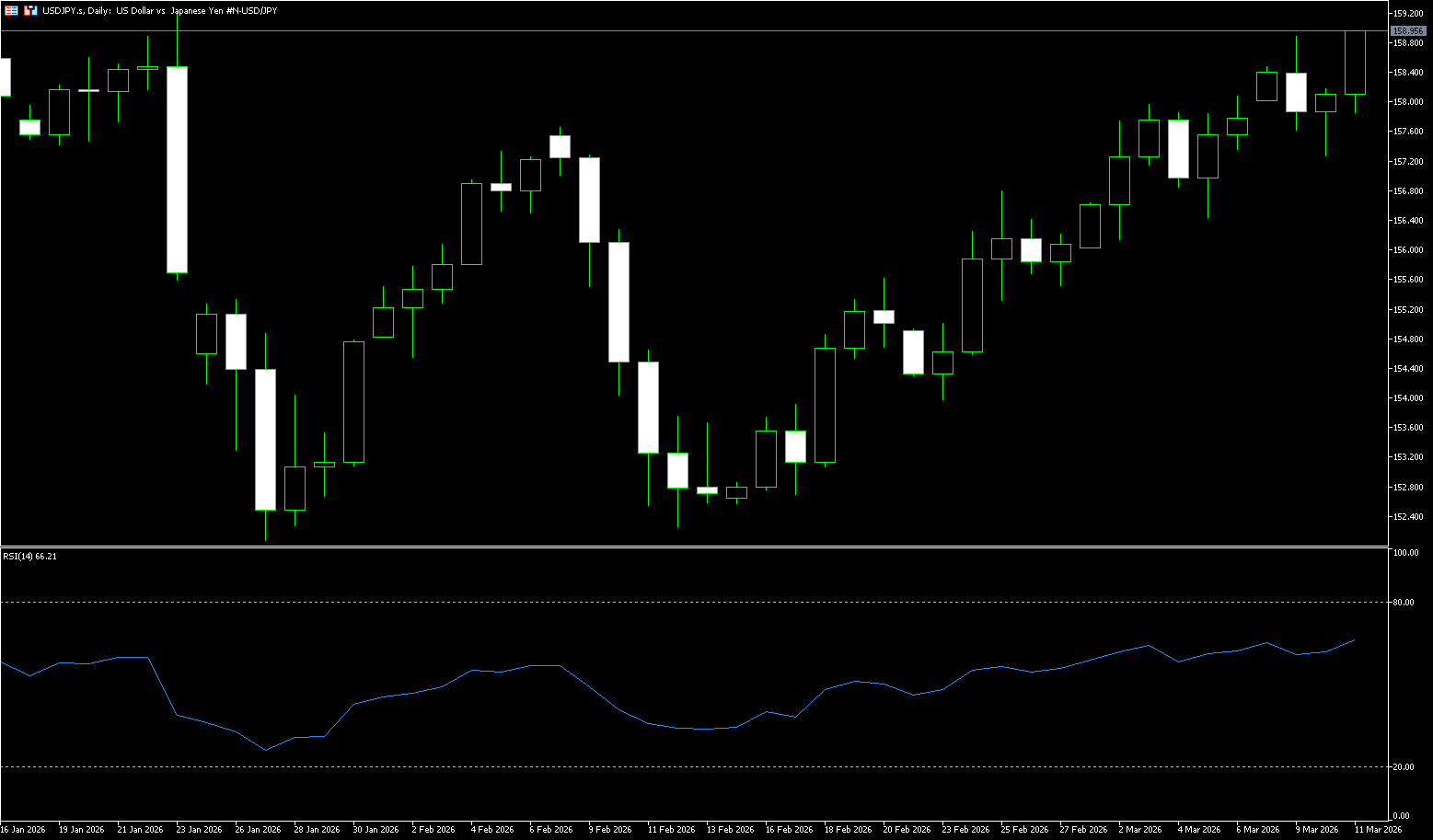Click the 11 Feb 2026 date label
The width and height of the screenshot is (1433, 840).
coord(670,829)
